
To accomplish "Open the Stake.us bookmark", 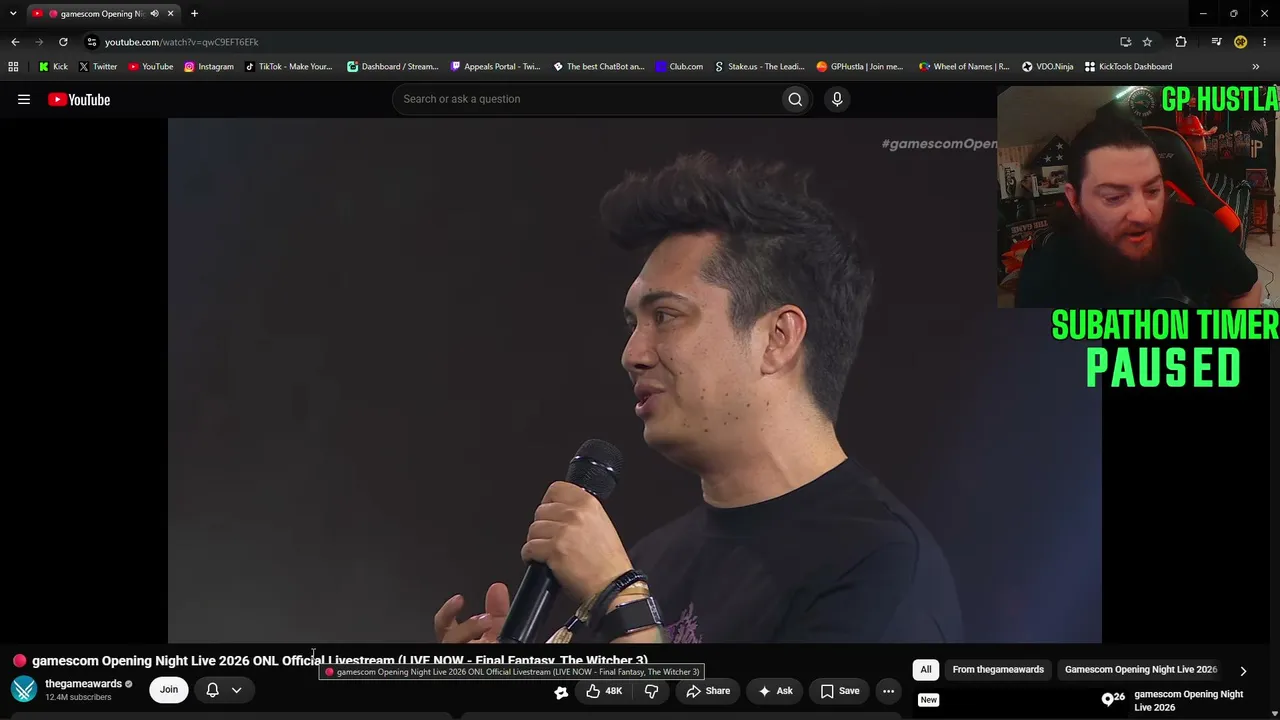I will pyautogui.click(x=759, y=67).
